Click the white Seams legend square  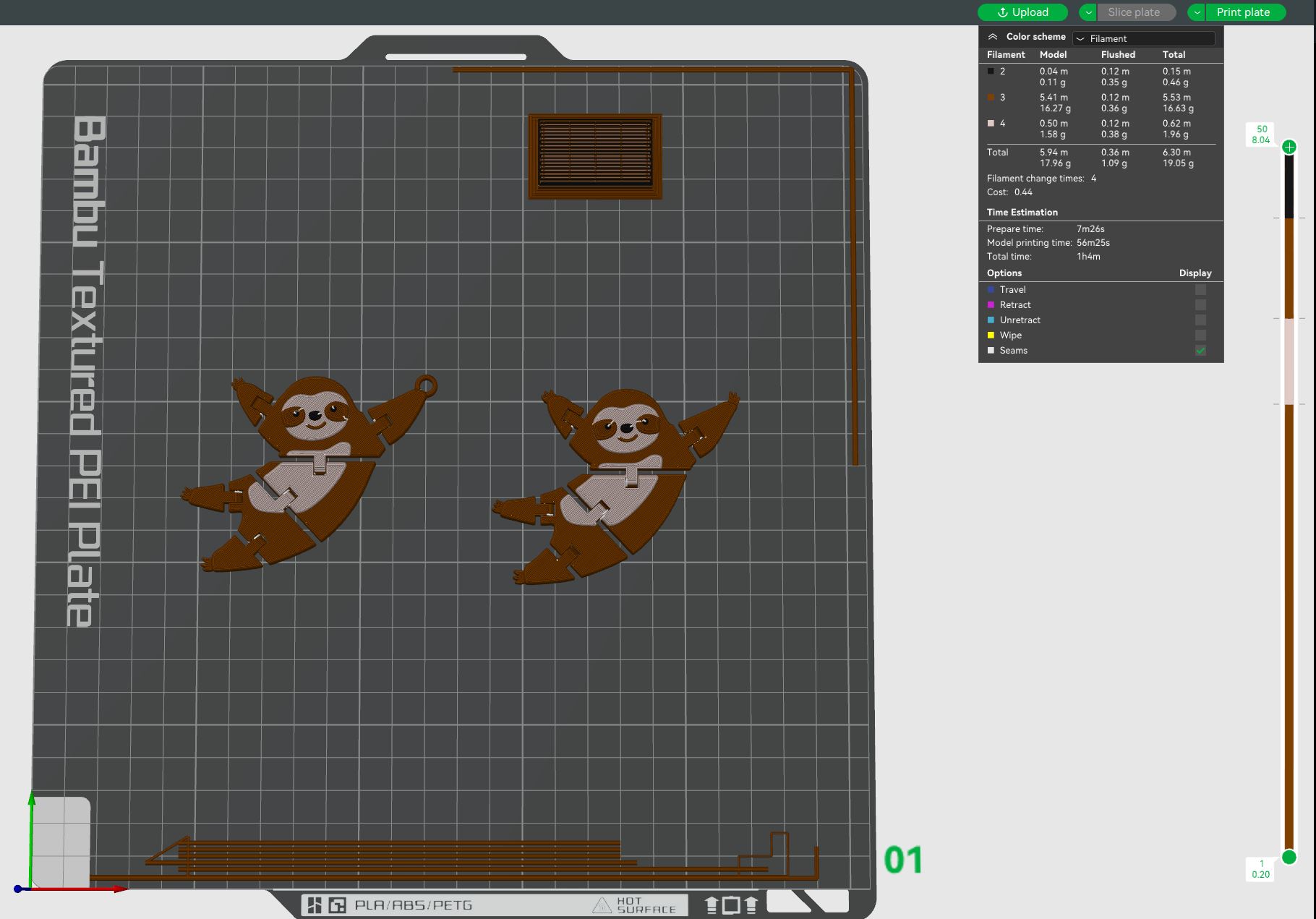991,351
